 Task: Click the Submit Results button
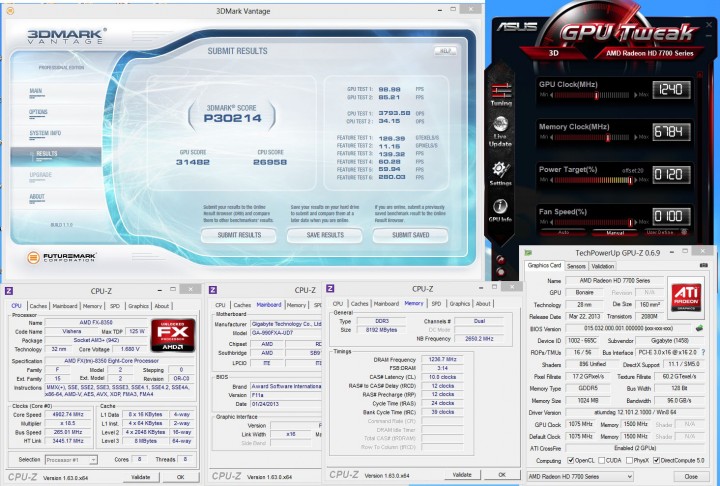pos(239,235)
